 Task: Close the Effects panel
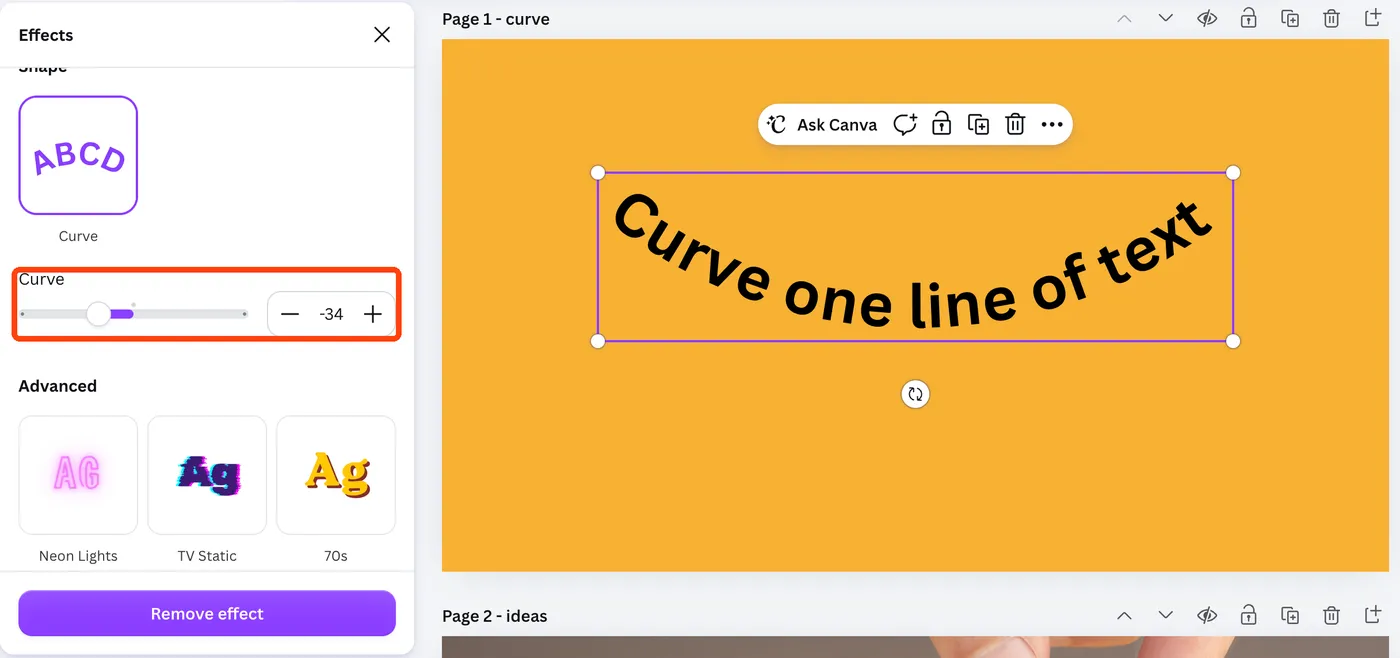[382, 35]
